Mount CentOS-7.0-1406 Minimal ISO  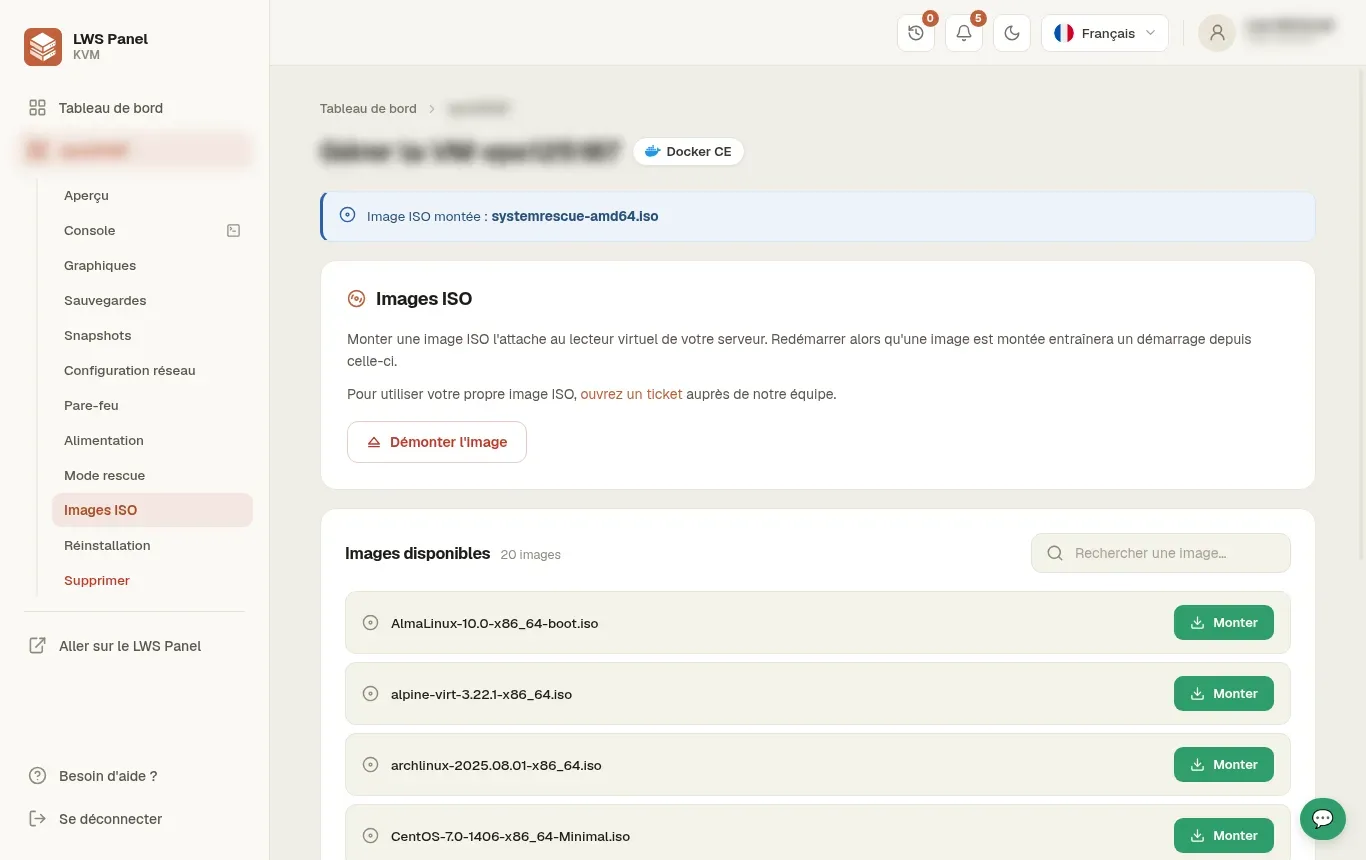[x=1224, y=836]
